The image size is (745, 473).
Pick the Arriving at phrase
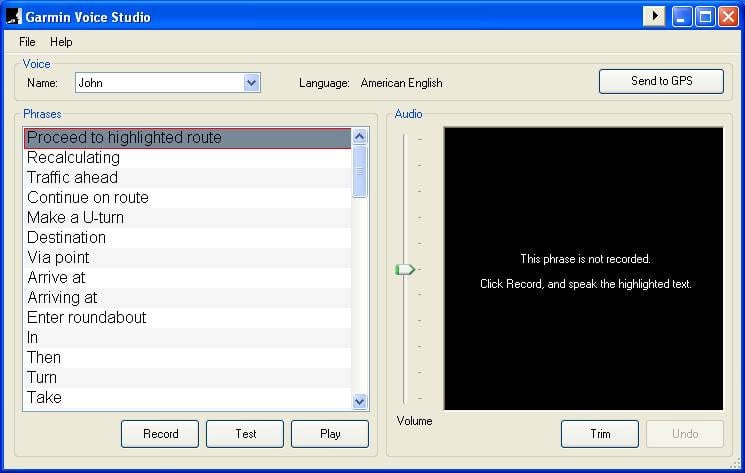(62, 298)
